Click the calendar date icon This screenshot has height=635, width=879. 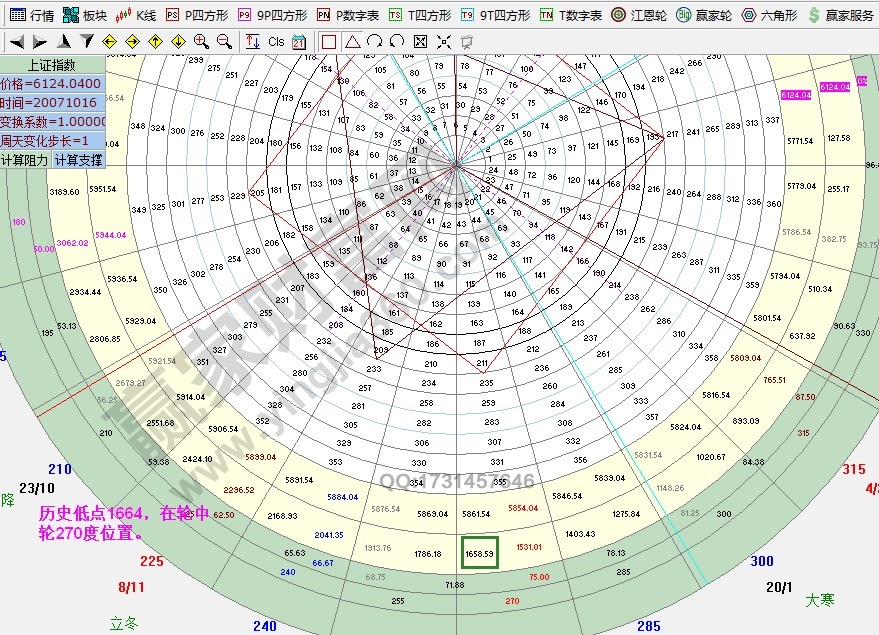click(298, 41)
